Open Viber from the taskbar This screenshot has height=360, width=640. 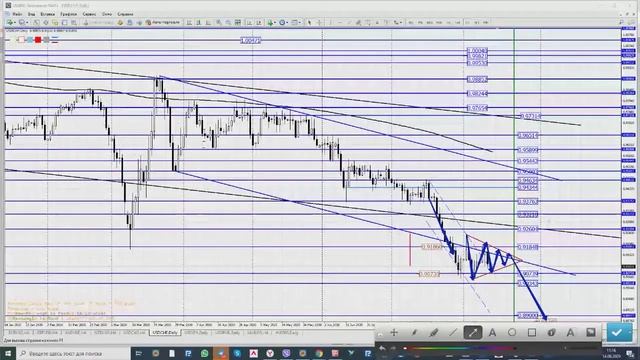click(286, 353)
